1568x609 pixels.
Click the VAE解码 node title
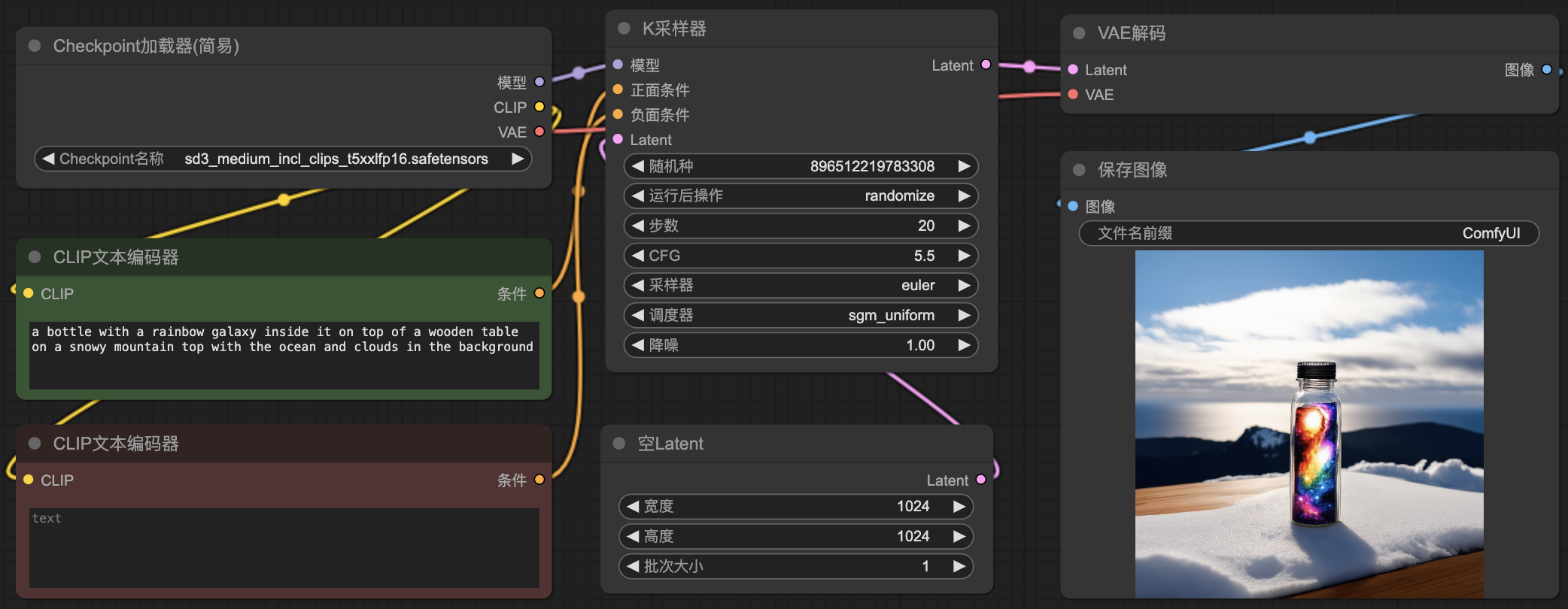coord(1132,33)
